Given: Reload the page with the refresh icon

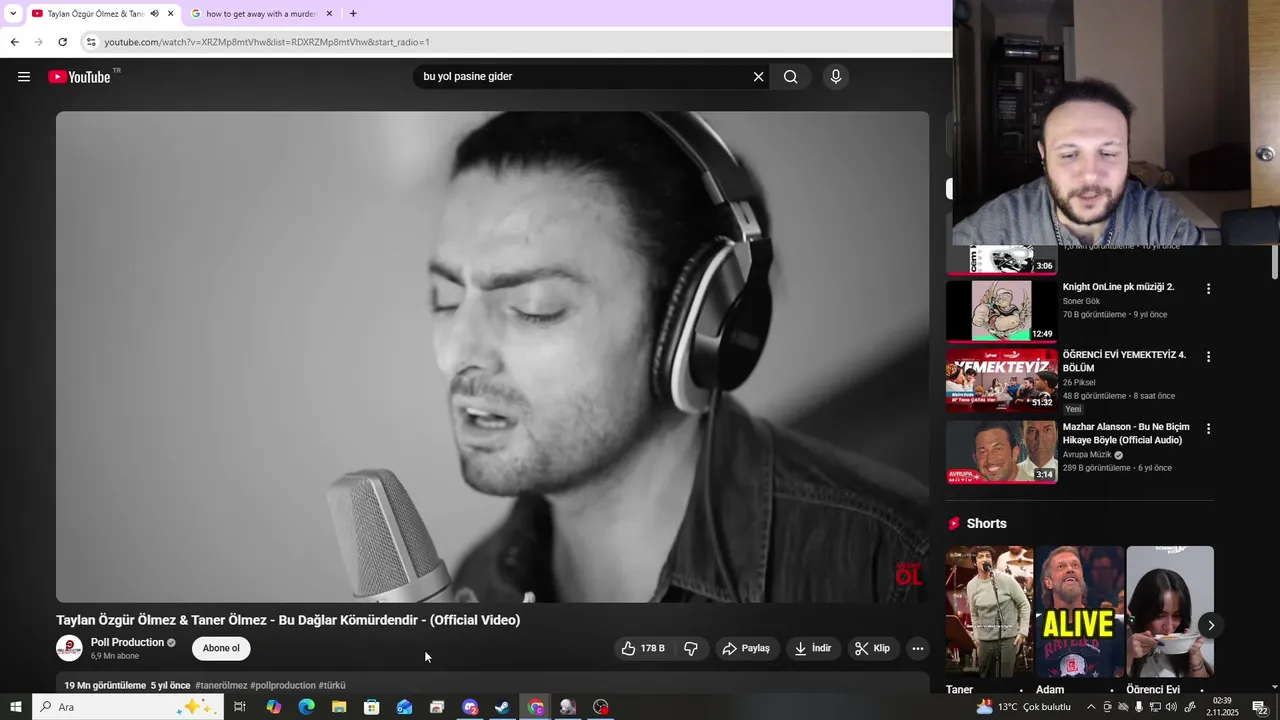Looking at the screenshot, I should pyautogui.click(x=62, y=42).
